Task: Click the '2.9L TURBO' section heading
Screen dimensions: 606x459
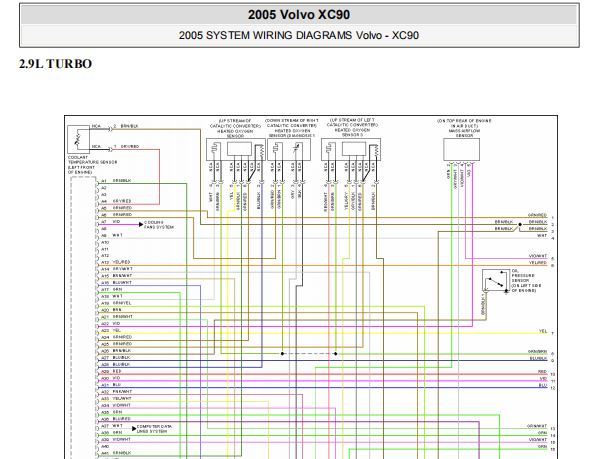Action: tap(55, 64)
